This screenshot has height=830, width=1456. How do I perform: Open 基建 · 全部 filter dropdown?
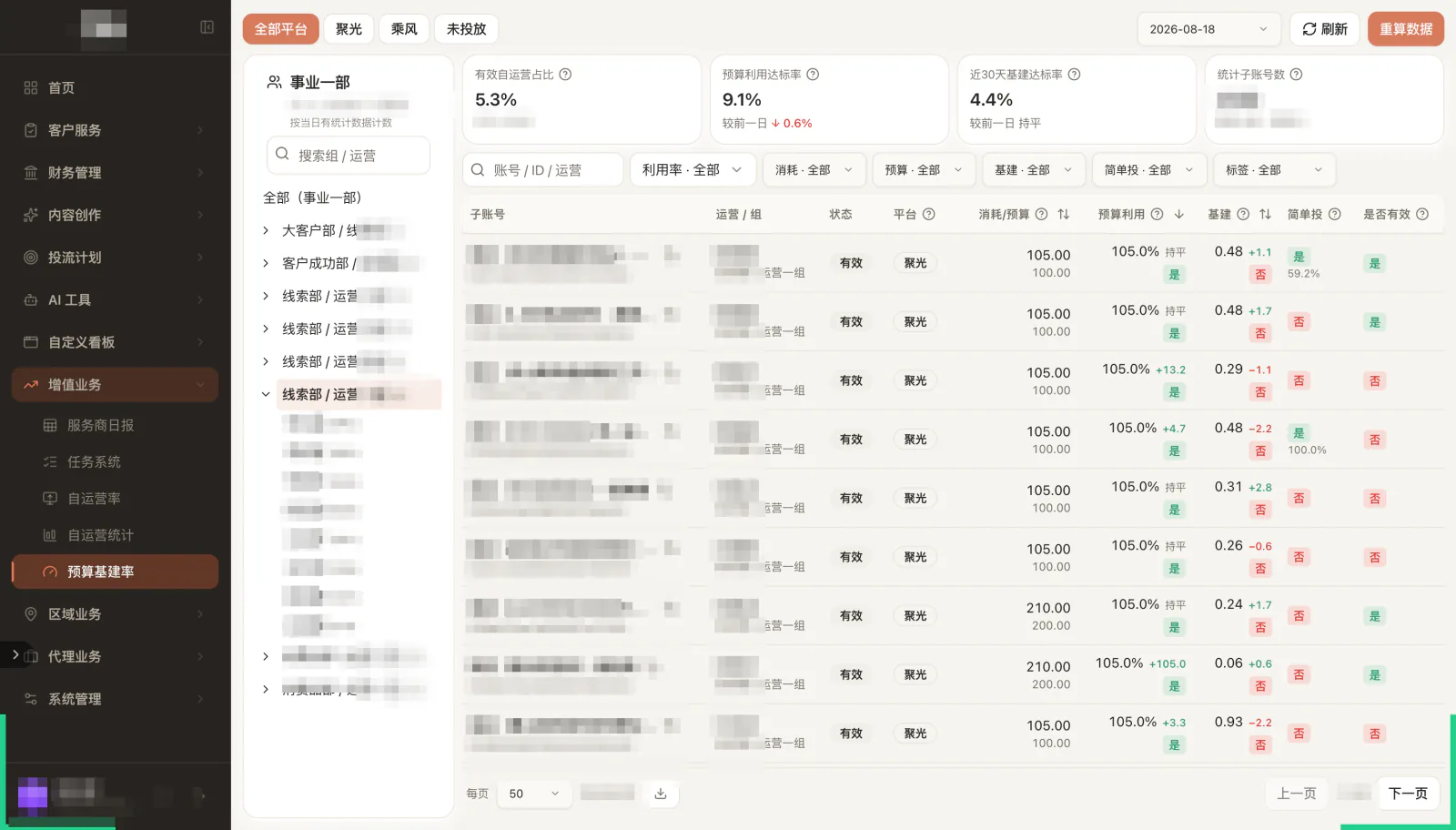pos(1033,170)
